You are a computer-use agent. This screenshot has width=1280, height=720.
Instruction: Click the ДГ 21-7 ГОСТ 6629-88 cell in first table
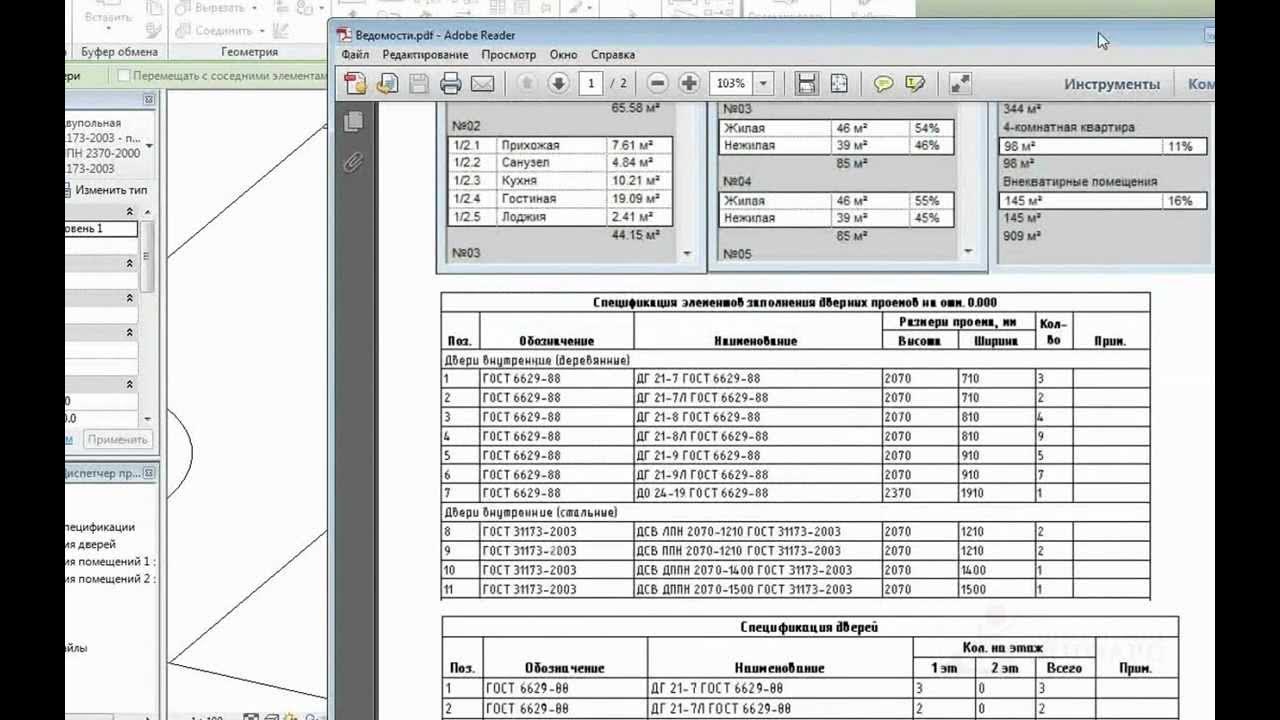point(758,379)
